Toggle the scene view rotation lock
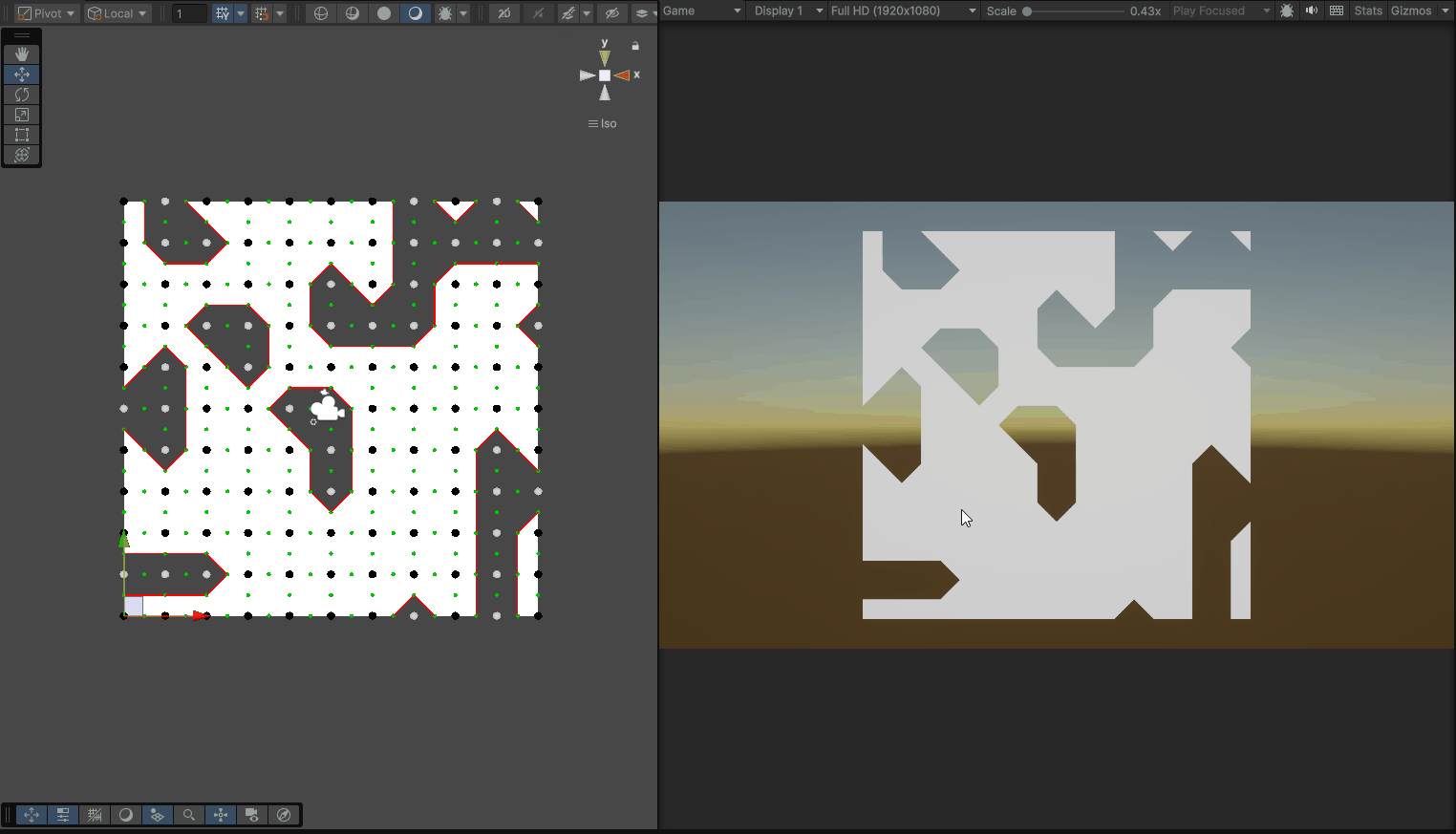Viewport: 1456px width, 834px height. 635,46
